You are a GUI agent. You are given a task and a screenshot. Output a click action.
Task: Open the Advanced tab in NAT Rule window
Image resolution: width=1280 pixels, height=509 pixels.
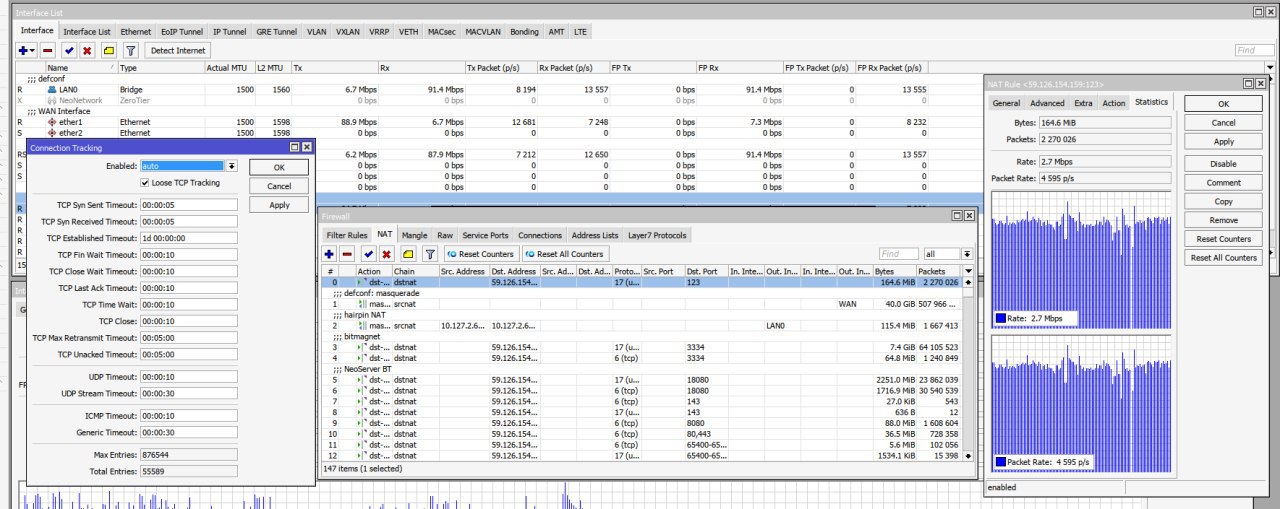point(1047,103)
